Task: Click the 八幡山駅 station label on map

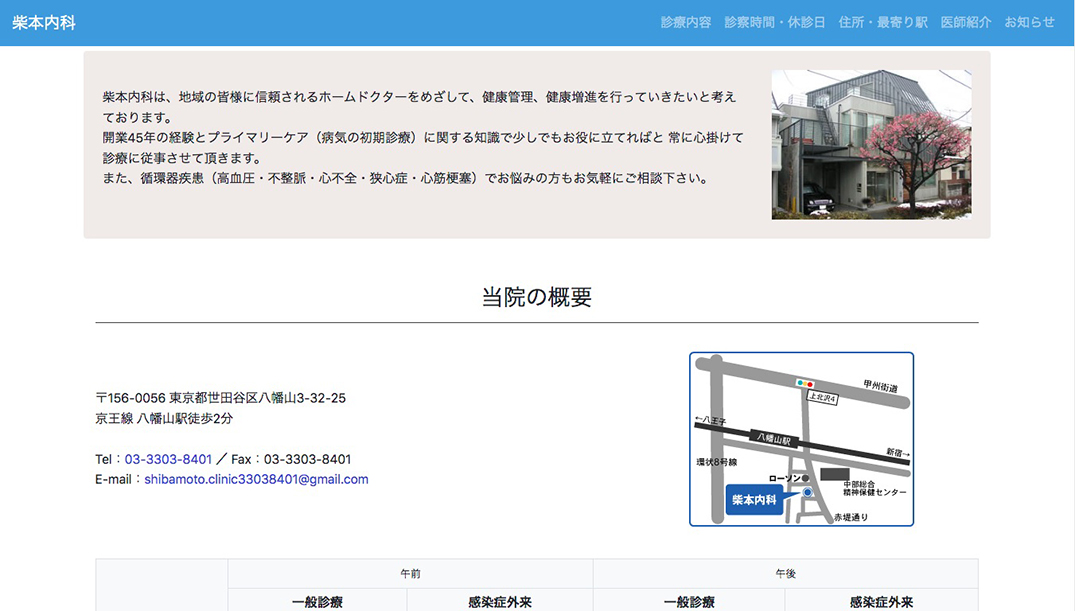Action: click(x=773, y=439)
